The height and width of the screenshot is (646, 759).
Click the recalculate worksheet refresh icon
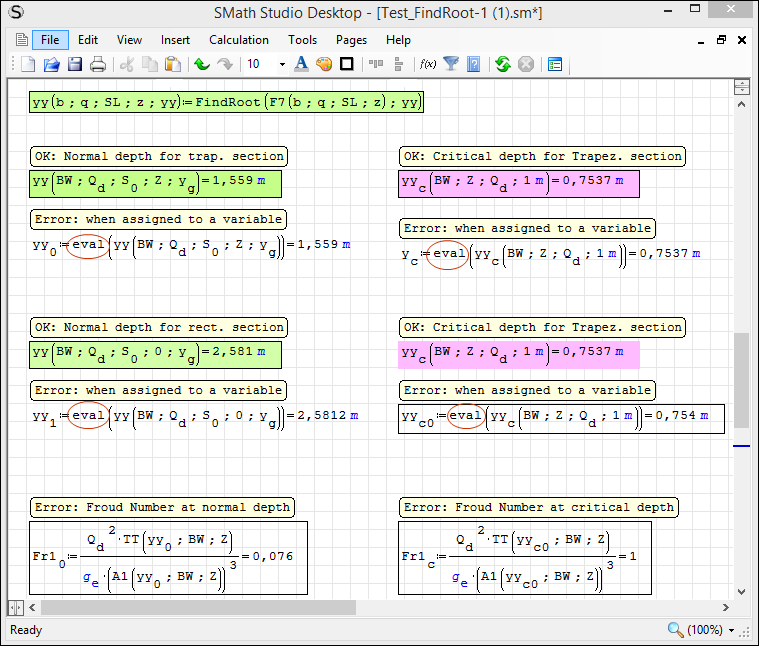coord(503,65)
